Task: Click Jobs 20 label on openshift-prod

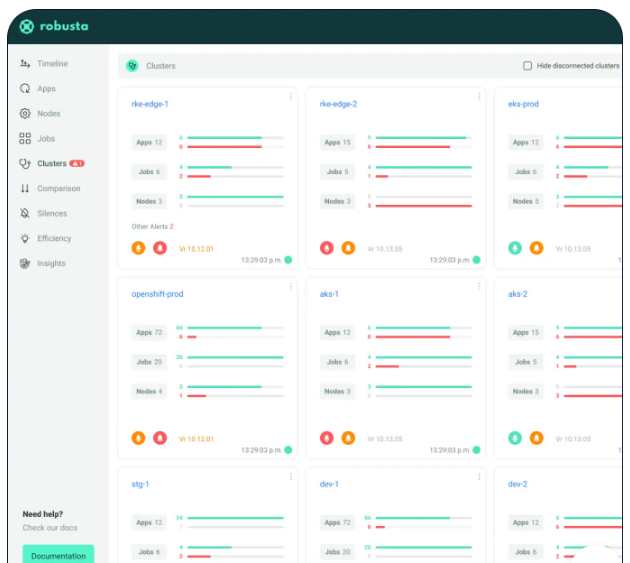Action: 149,362
